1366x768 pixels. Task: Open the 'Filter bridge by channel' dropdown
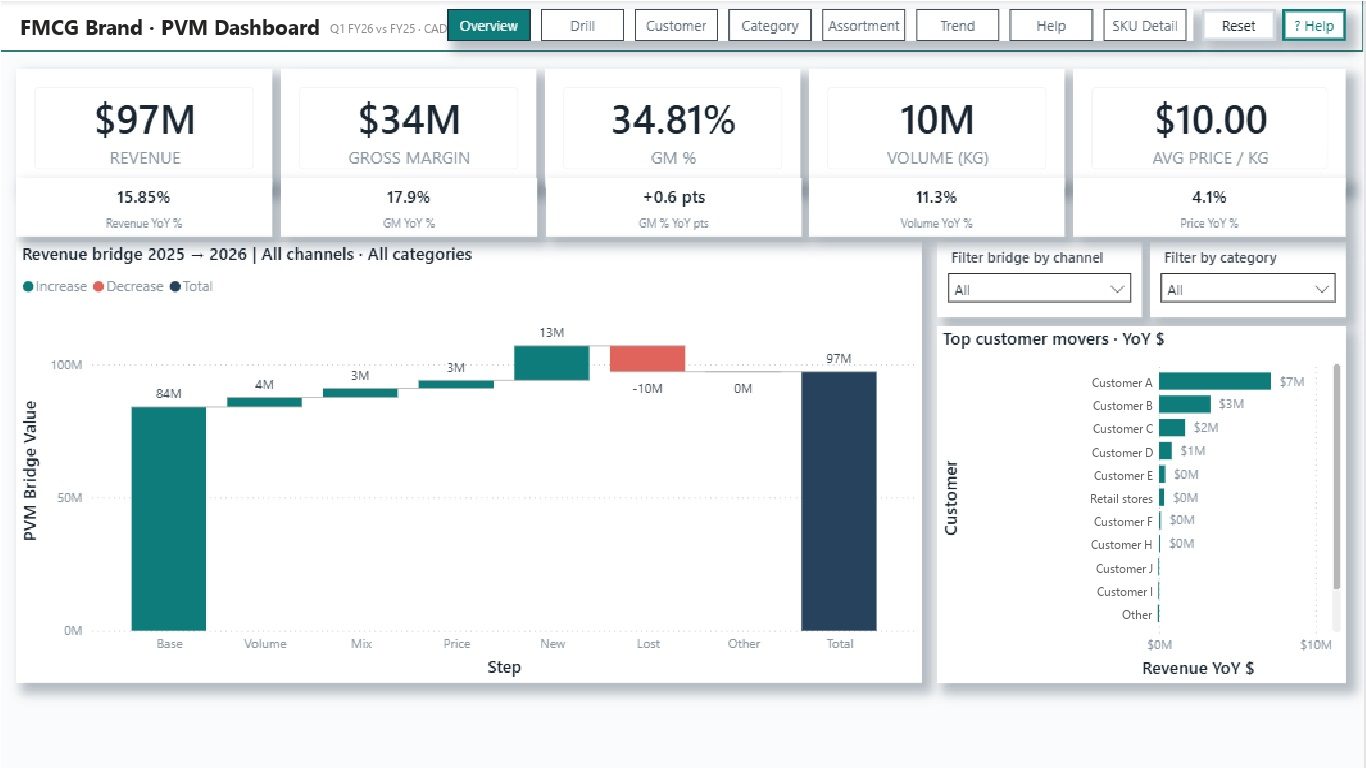pos(1039,289)
